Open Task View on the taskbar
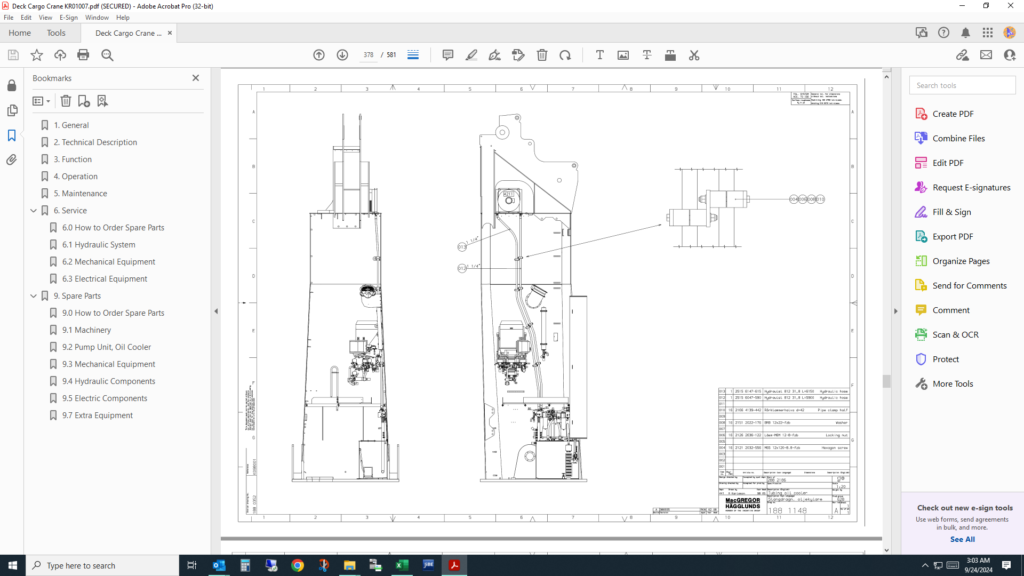 click(191, 566)
